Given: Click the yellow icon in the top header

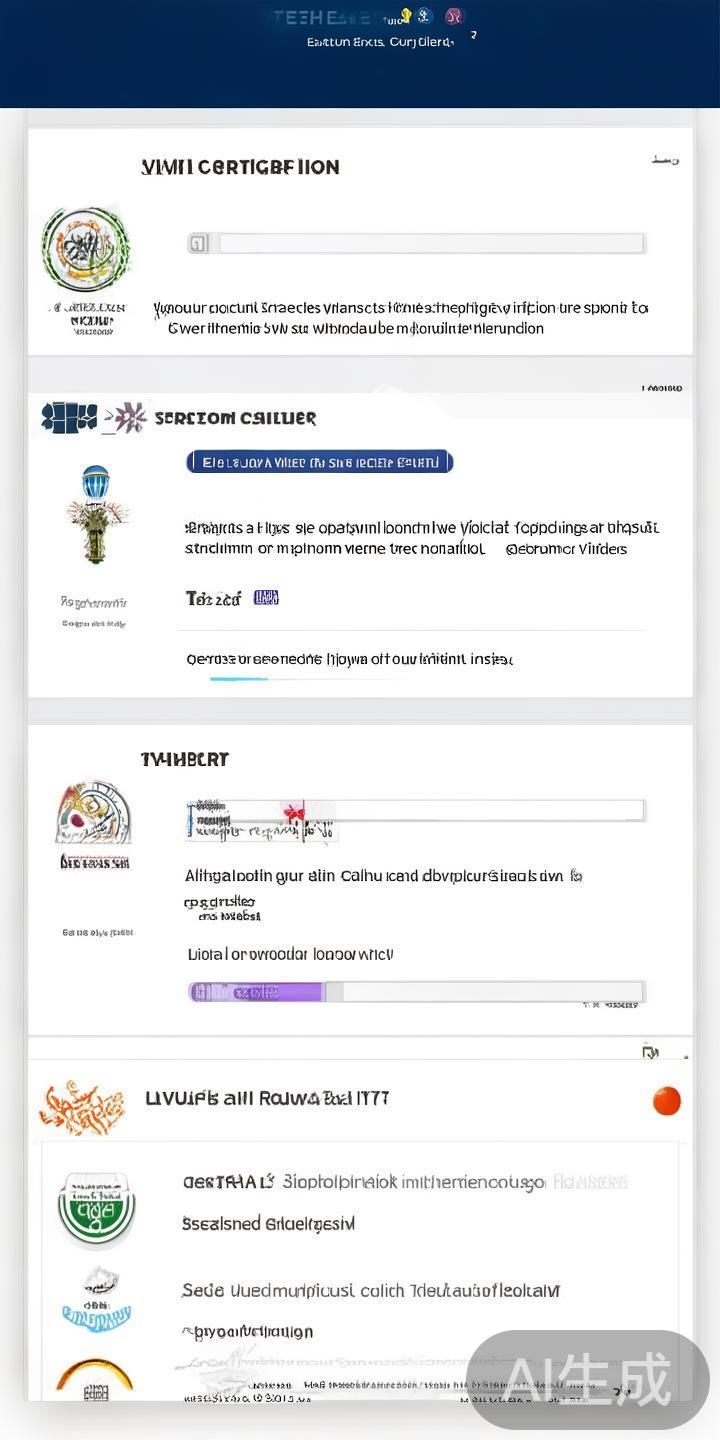Looking at the screenshot, I should (406, 16).
